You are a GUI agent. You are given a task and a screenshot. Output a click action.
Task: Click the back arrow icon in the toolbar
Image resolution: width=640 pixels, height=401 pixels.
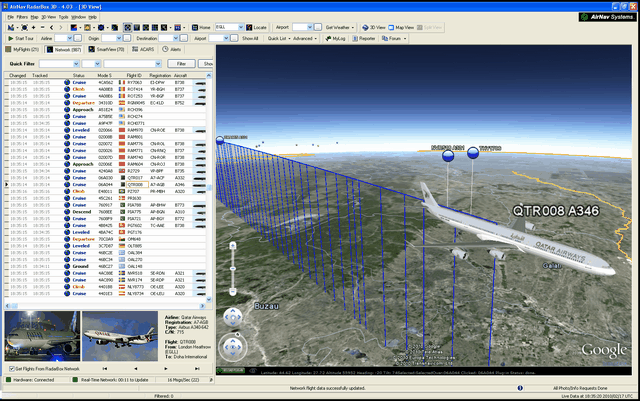[x=51, y=27]
